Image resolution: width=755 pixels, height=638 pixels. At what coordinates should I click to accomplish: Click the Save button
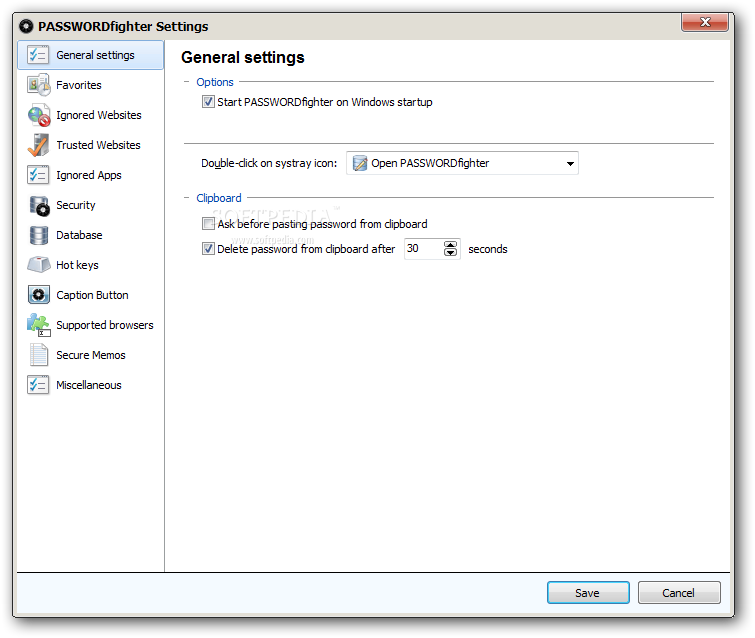(588, 593)
